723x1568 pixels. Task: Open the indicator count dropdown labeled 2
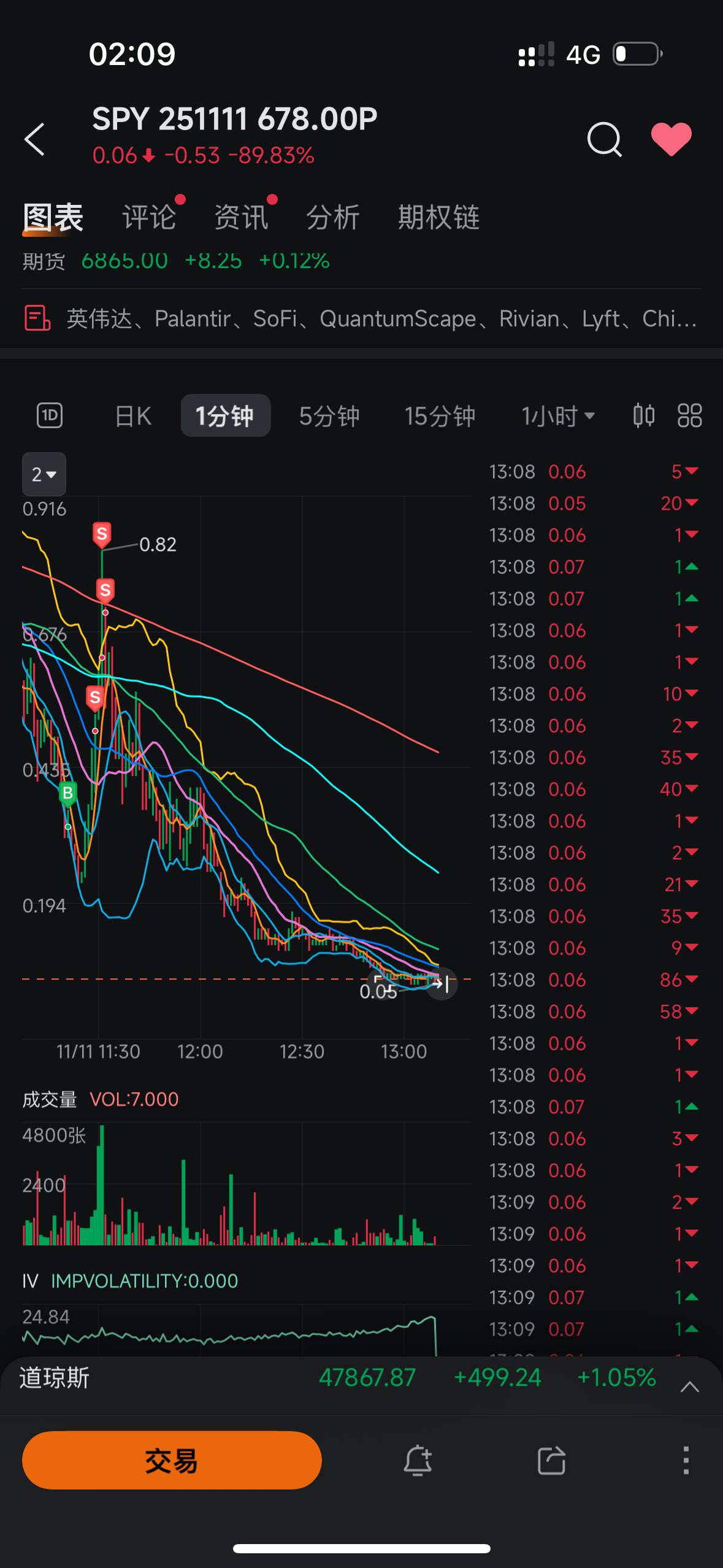(44, 474)
